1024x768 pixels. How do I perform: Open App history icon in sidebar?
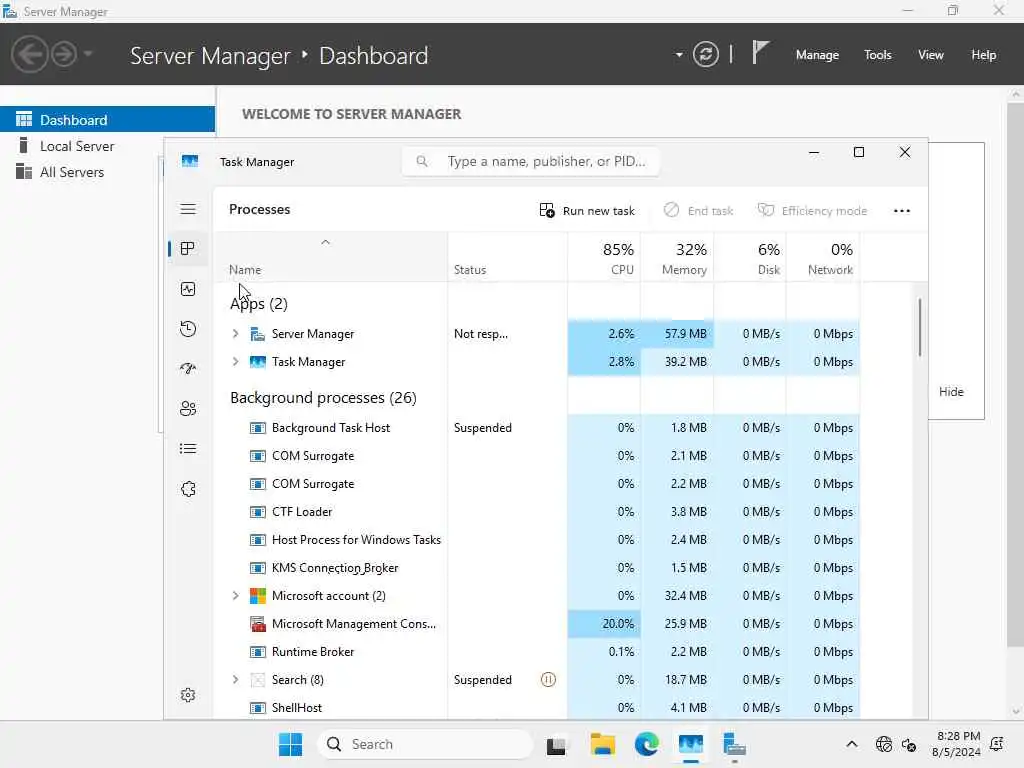[x=188, y=329]
